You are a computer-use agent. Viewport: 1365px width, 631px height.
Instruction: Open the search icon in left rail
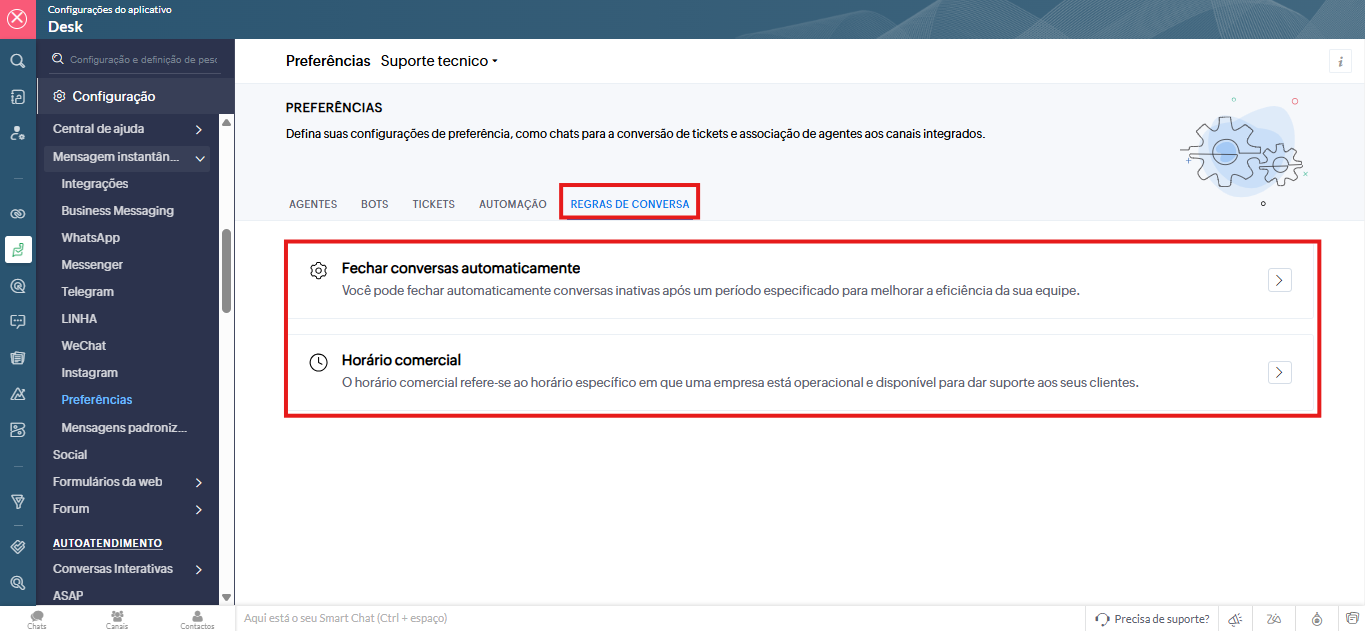[17, 61]
